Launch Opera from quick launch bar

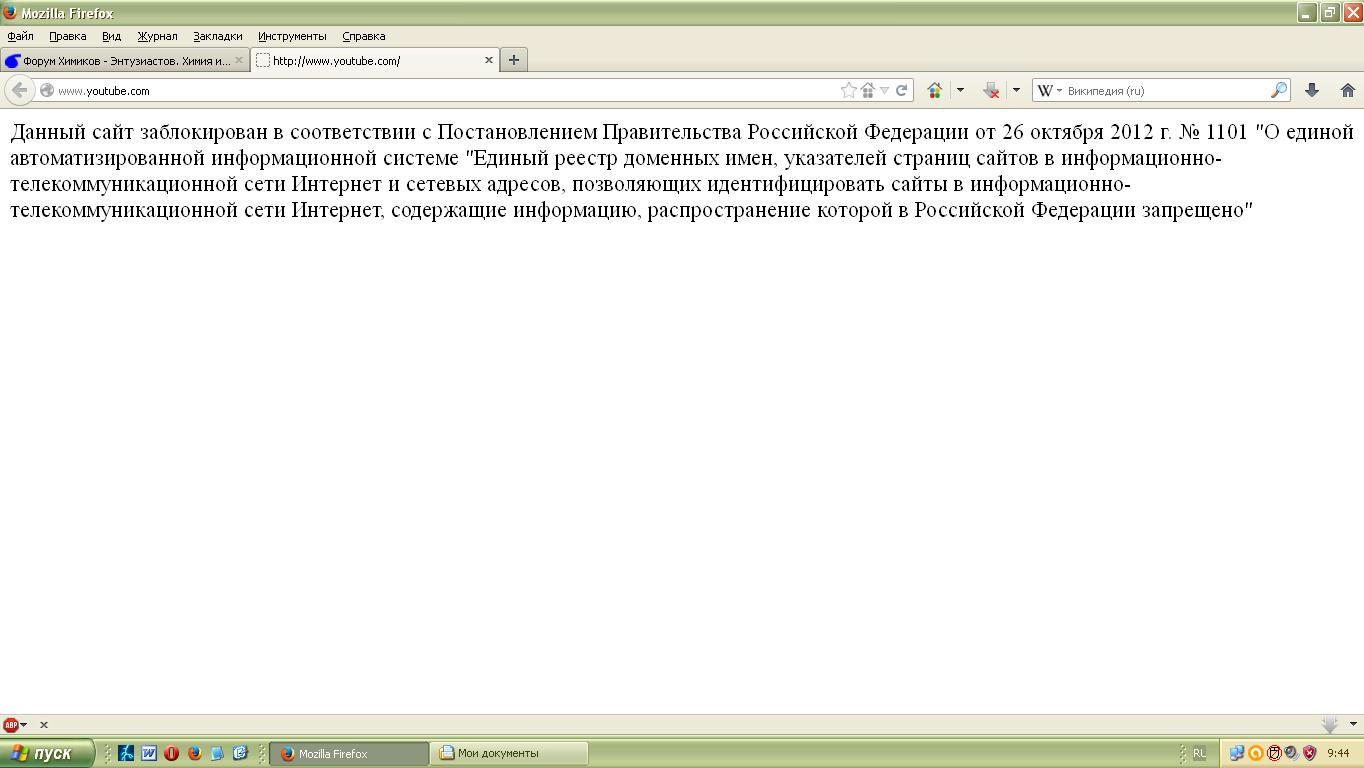pyautogui.click(x=172, y=753)
